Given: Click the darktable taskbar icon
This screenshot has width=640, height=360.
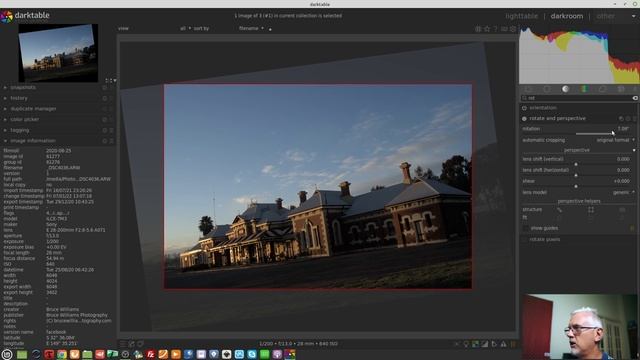Looking at the screenshot, I should [x=290, y=354].
